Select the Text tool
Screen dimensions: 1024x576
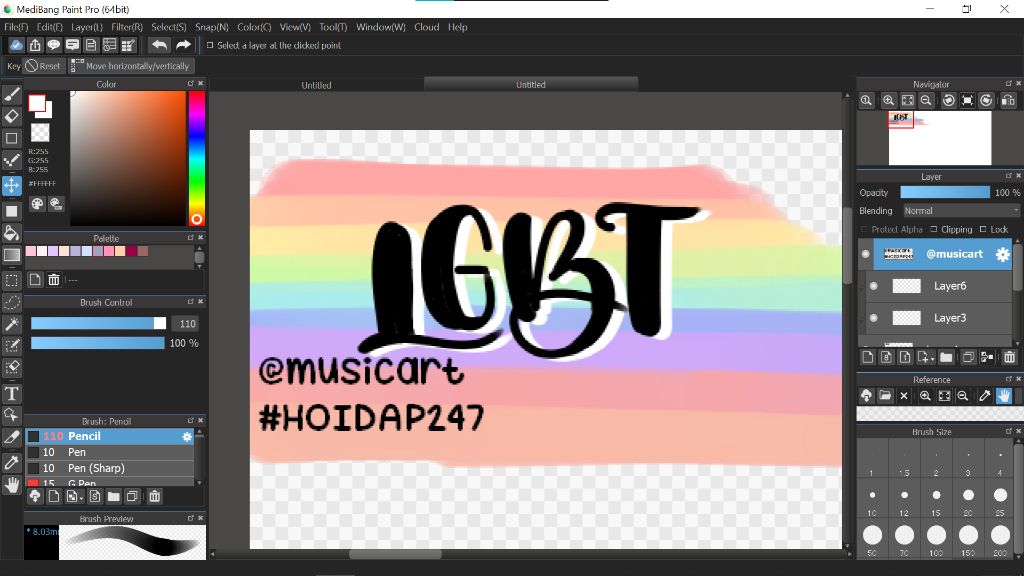coord(12,394)
